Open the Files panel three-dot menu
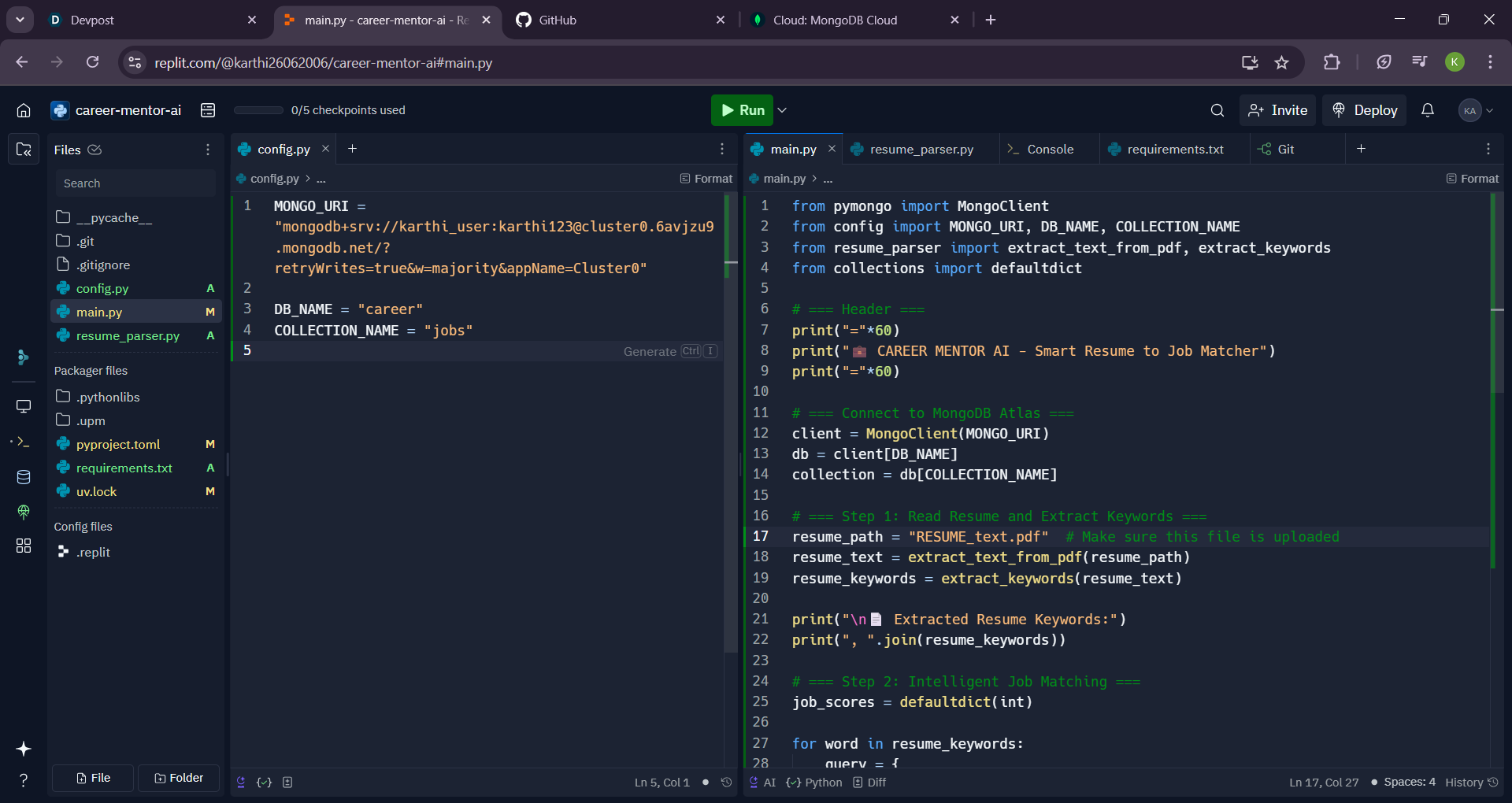Image resolution: width=1512 pixels, height=803 pixels. click(208, 150)
